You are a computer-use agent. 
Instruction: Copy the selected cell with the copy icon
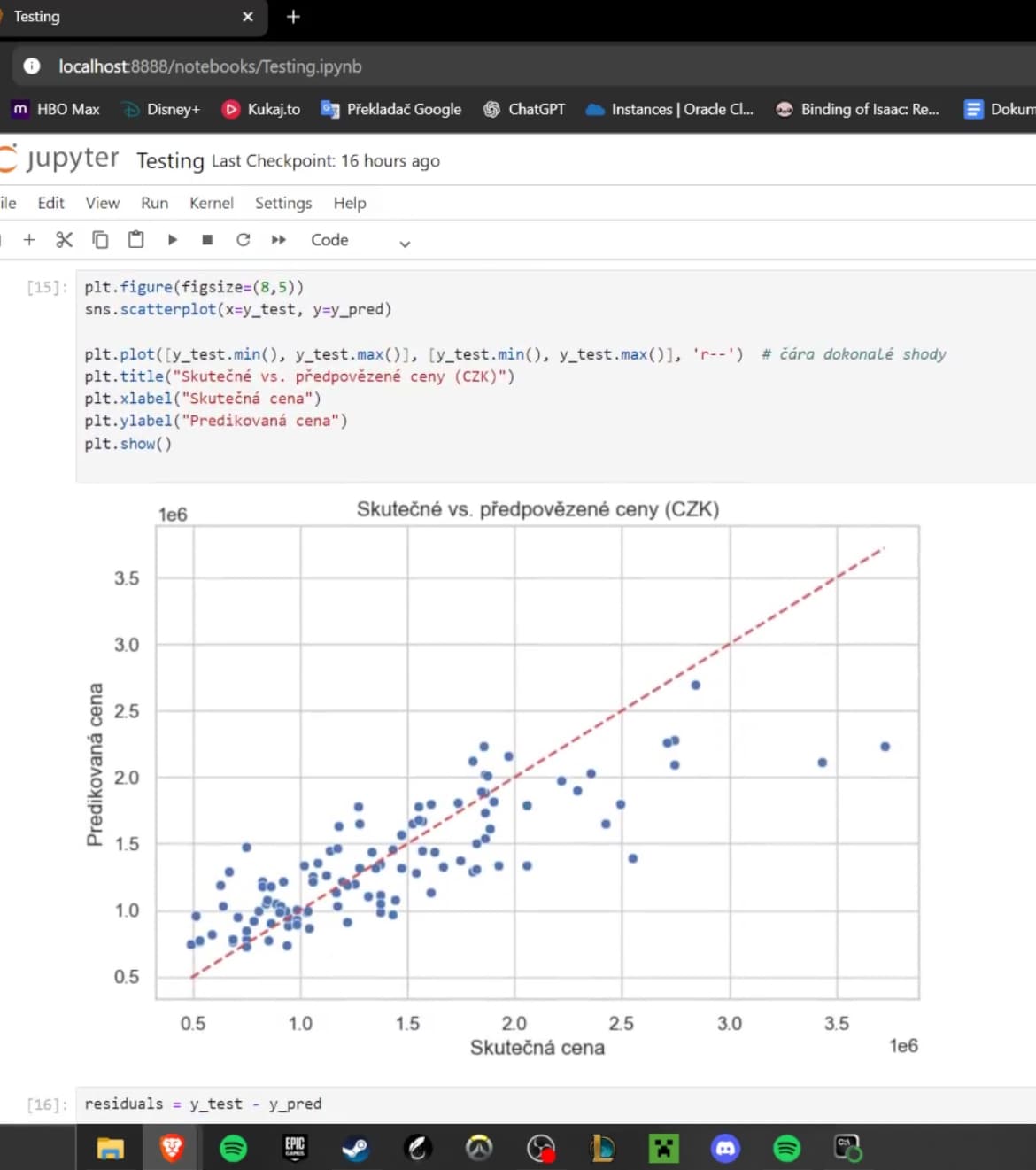pyautogui.click(x=100, y=240)
